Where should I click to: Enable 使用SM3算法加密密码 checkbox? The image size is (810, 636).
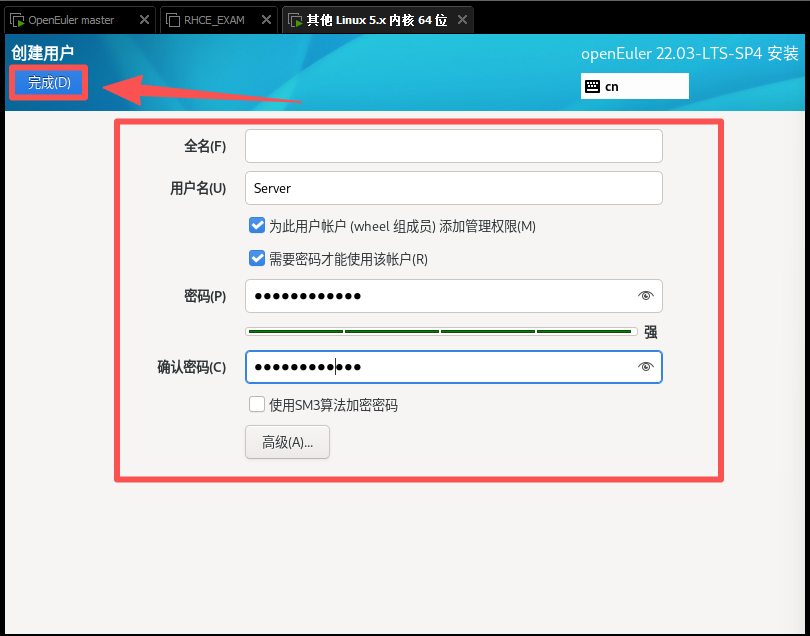point(257,405)
